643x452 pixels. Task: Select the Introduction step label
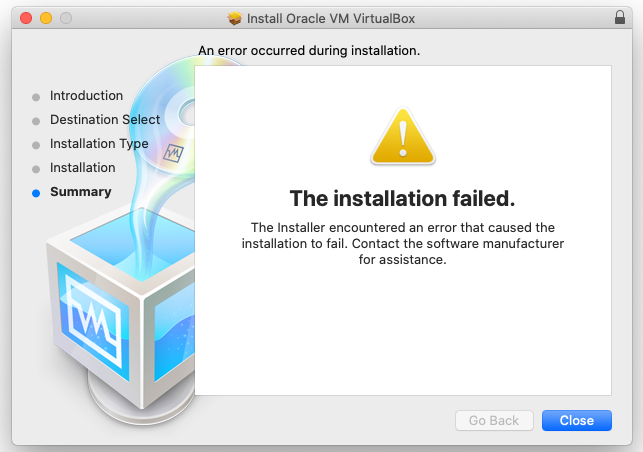[86, 96]
